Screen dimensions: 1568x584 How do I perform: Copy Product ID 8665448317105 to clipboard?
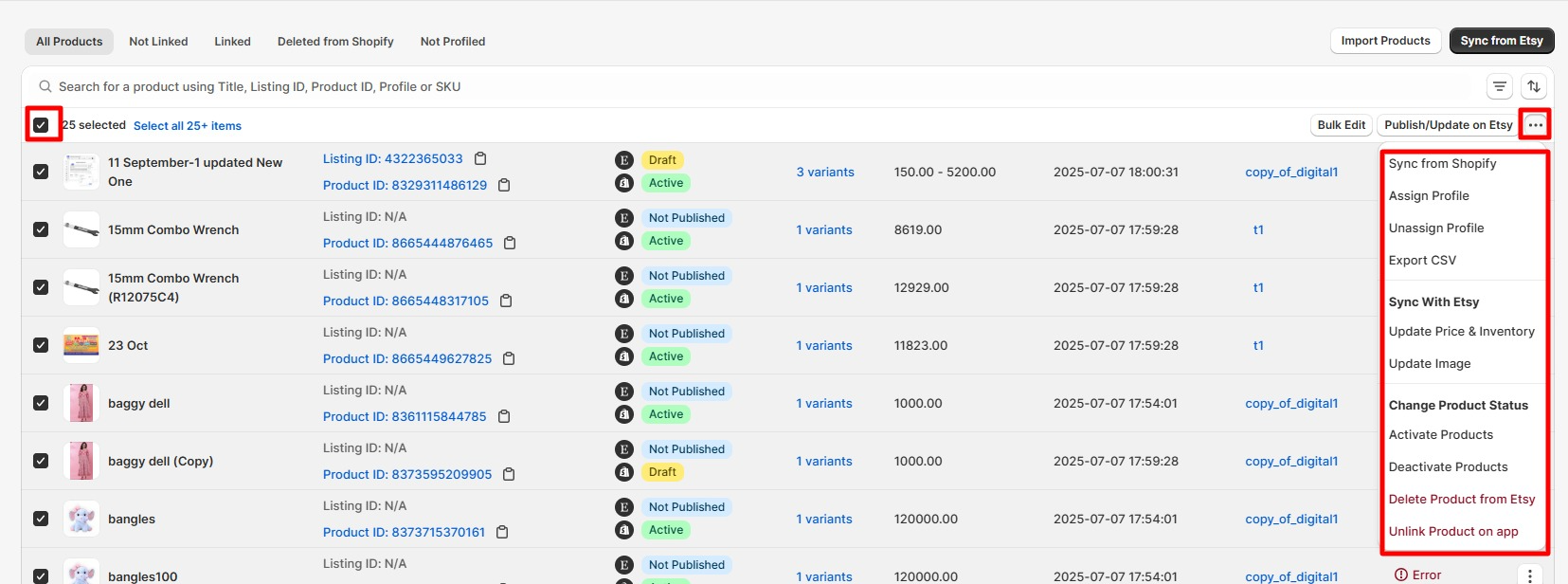(506, 301)
